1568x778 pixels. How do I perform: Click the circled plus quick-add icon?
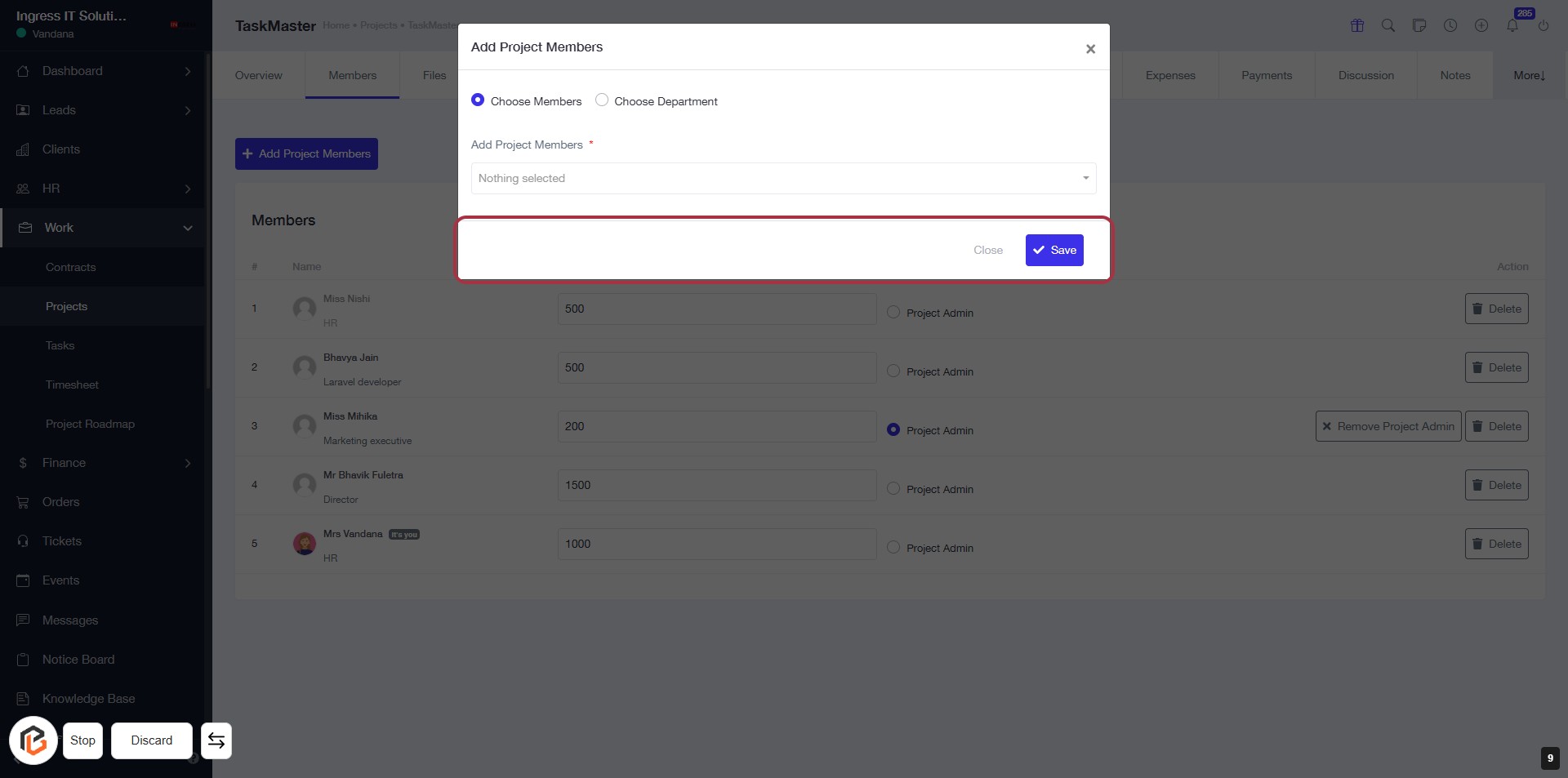[1481, 25]
